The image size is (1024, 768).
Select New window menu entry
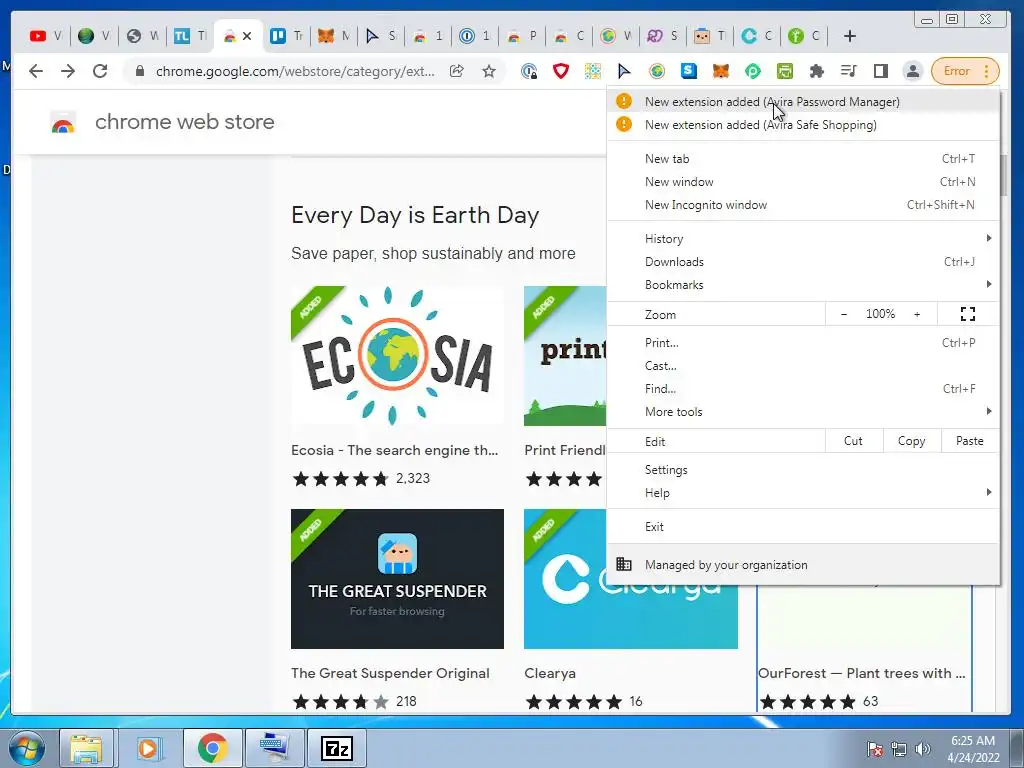(803, 182)
